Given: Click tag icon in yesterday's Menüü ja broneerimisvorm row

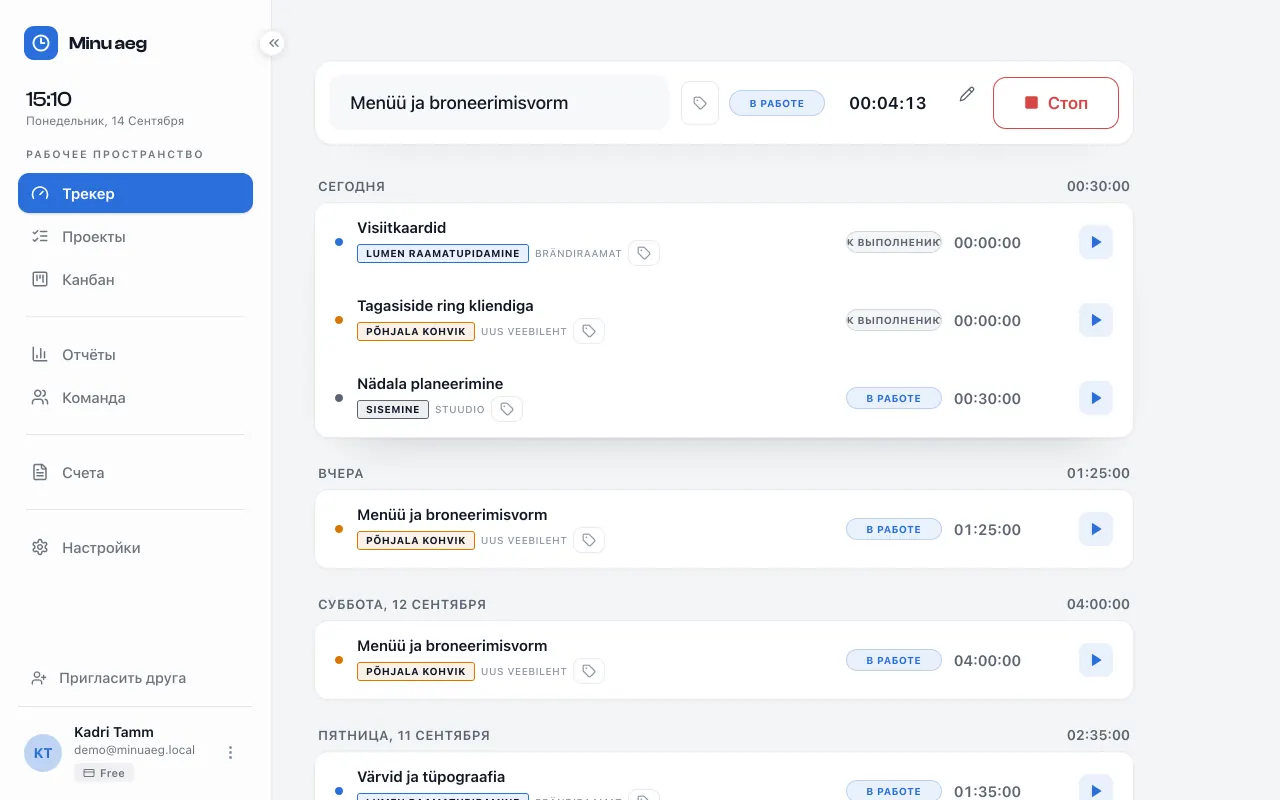Looking at the screenshot, I should tap(589, 540).
